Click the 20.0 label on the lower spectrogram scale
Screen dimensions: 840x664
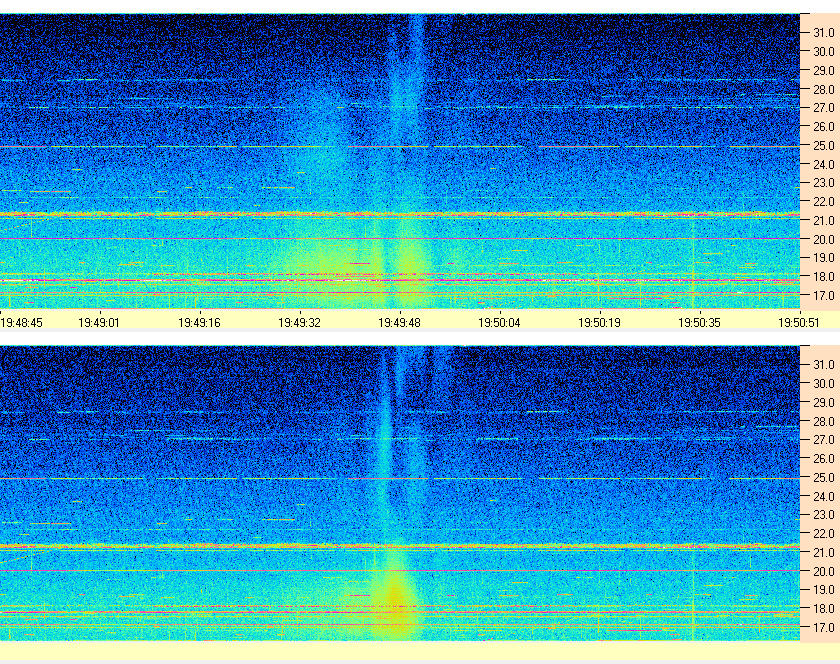pyautogui.click(x=824, y=571)
